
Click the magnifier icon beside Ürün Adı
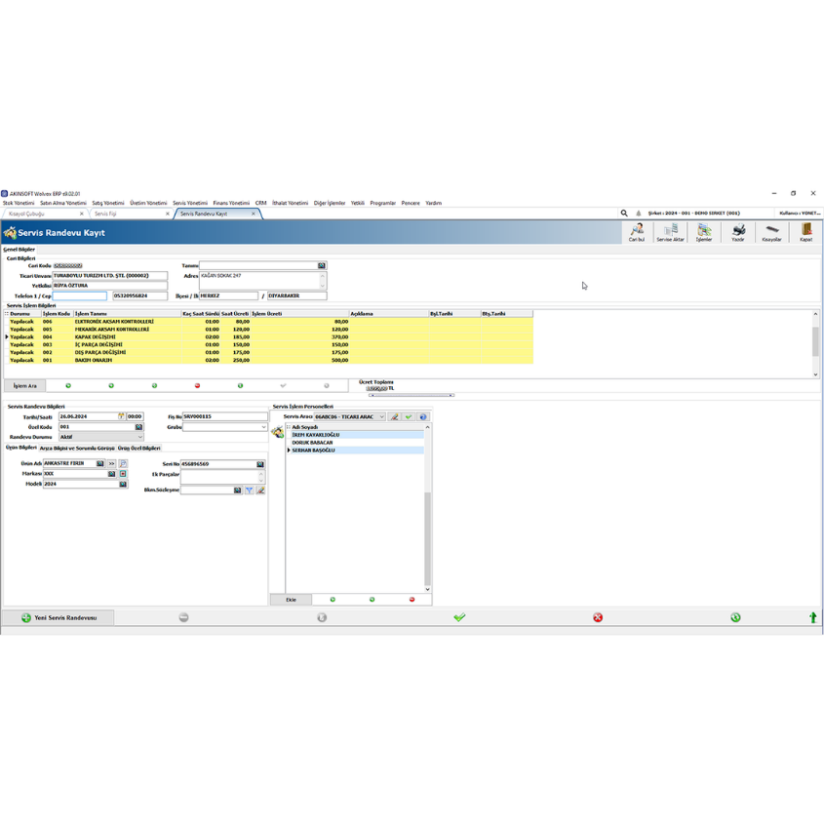point(123,464)
